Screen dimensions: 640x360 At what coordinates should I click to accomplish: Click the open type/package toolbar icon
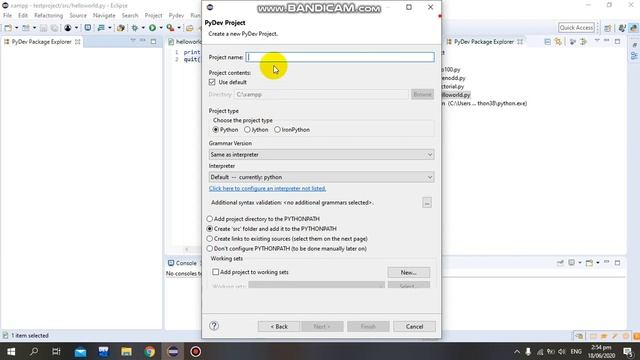click(121, 28)
